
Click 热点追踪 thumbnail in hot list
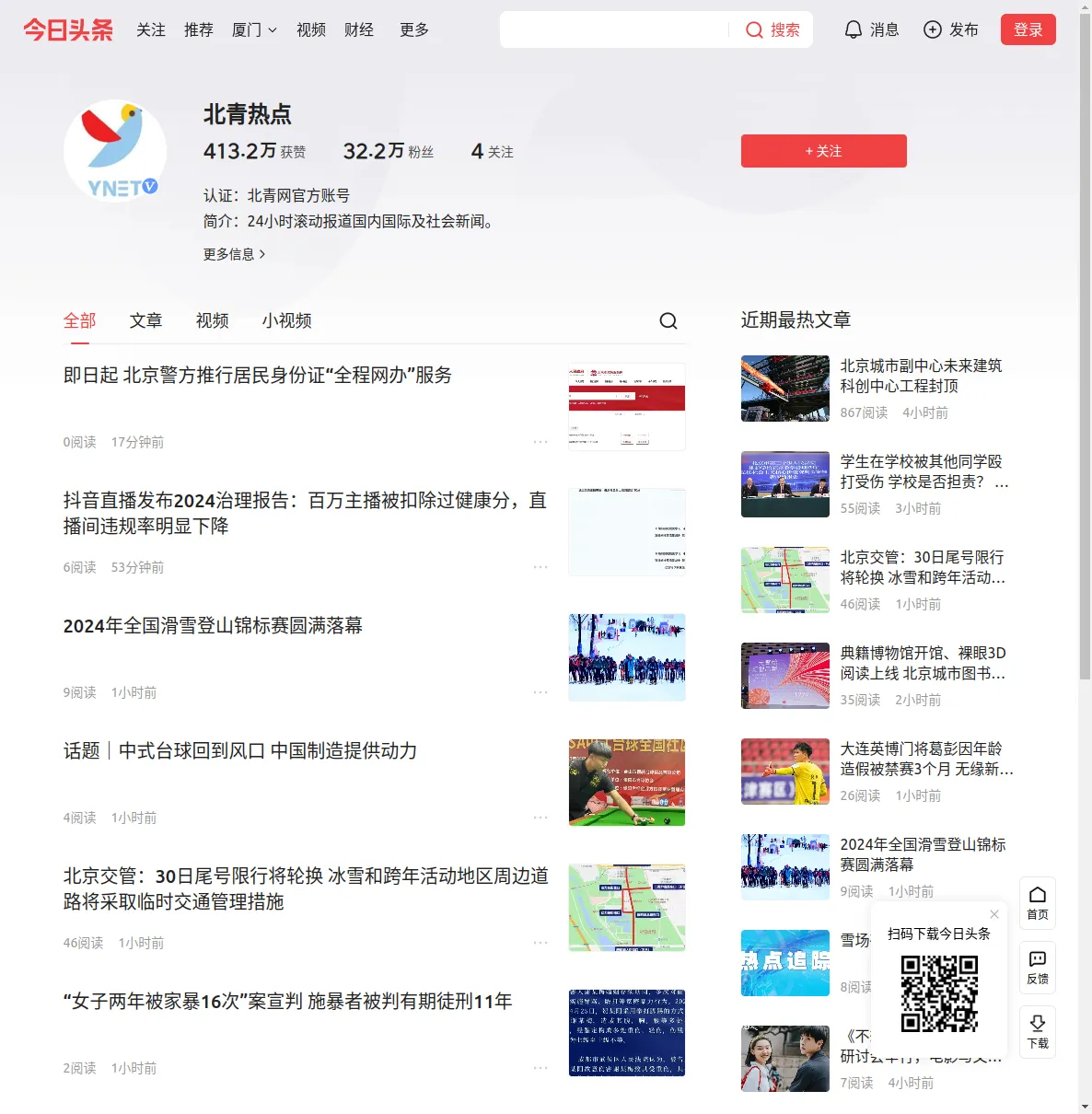pos(785,963)
